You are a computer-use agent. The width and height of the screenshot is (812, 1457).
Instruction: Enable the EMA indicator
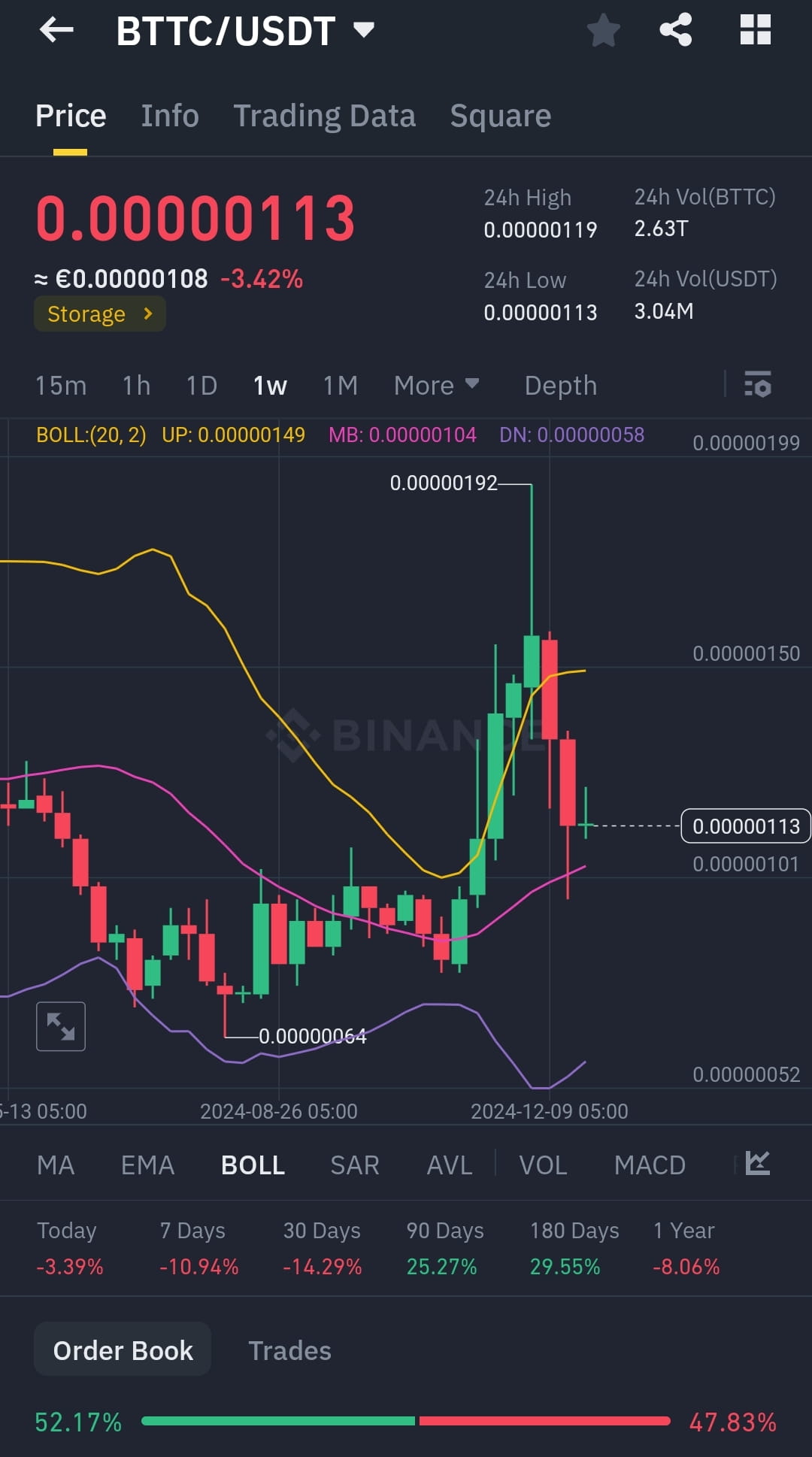point(147,1165)
